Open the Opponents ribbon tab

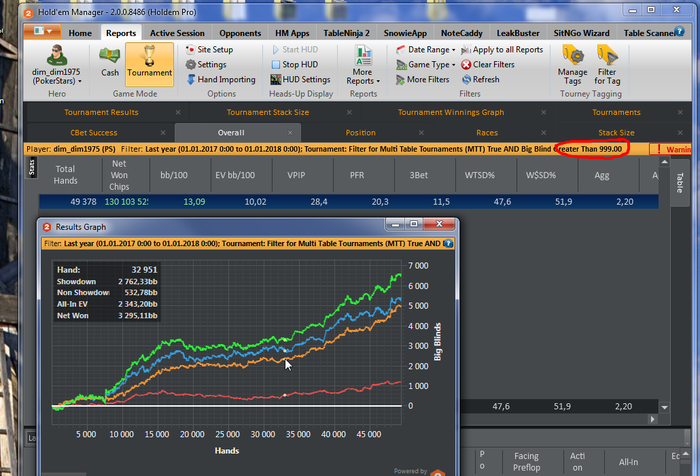point(240,33)
